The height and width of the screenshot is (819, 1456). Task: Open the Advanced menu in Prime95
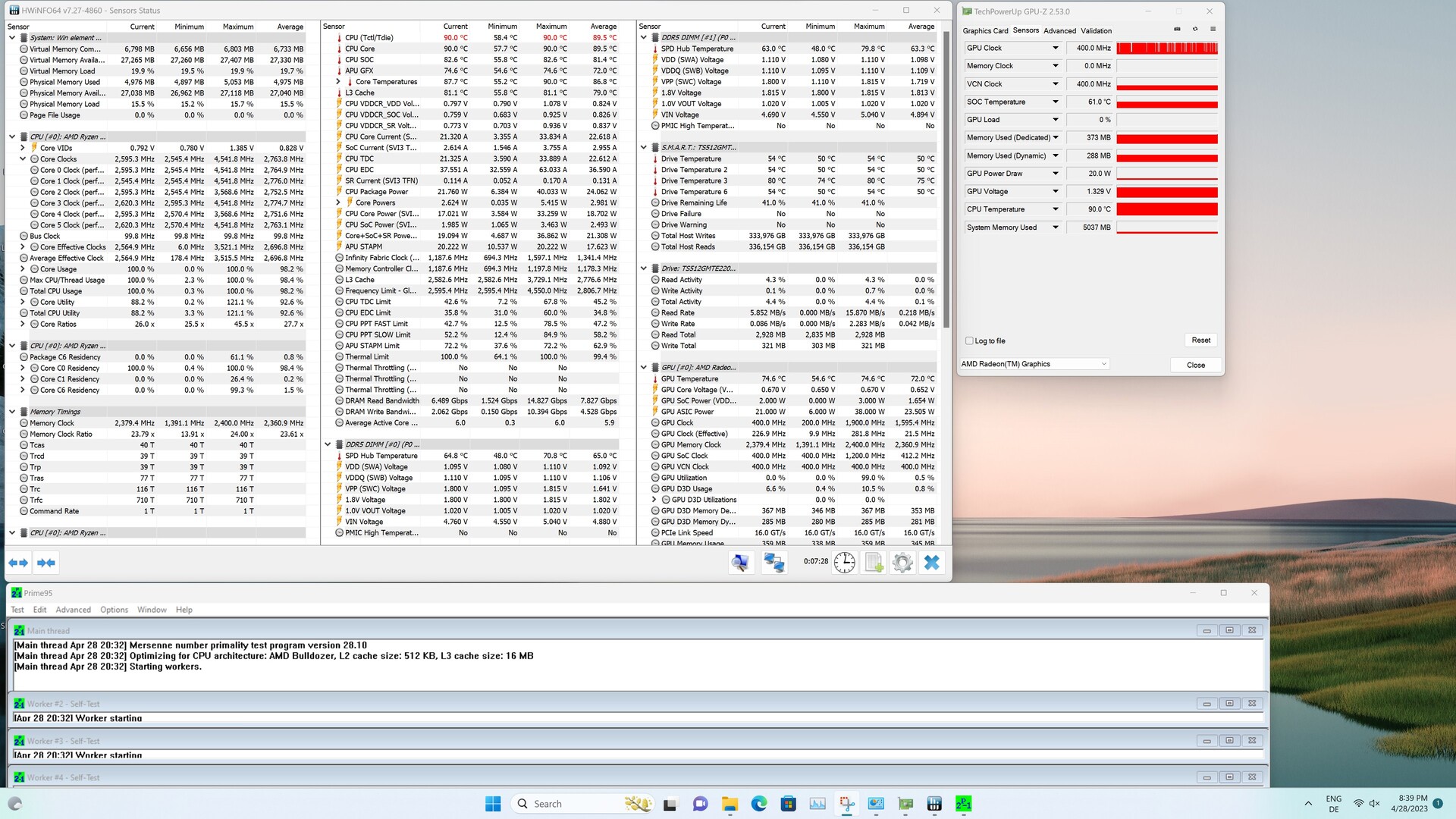(x=73, y=610)
